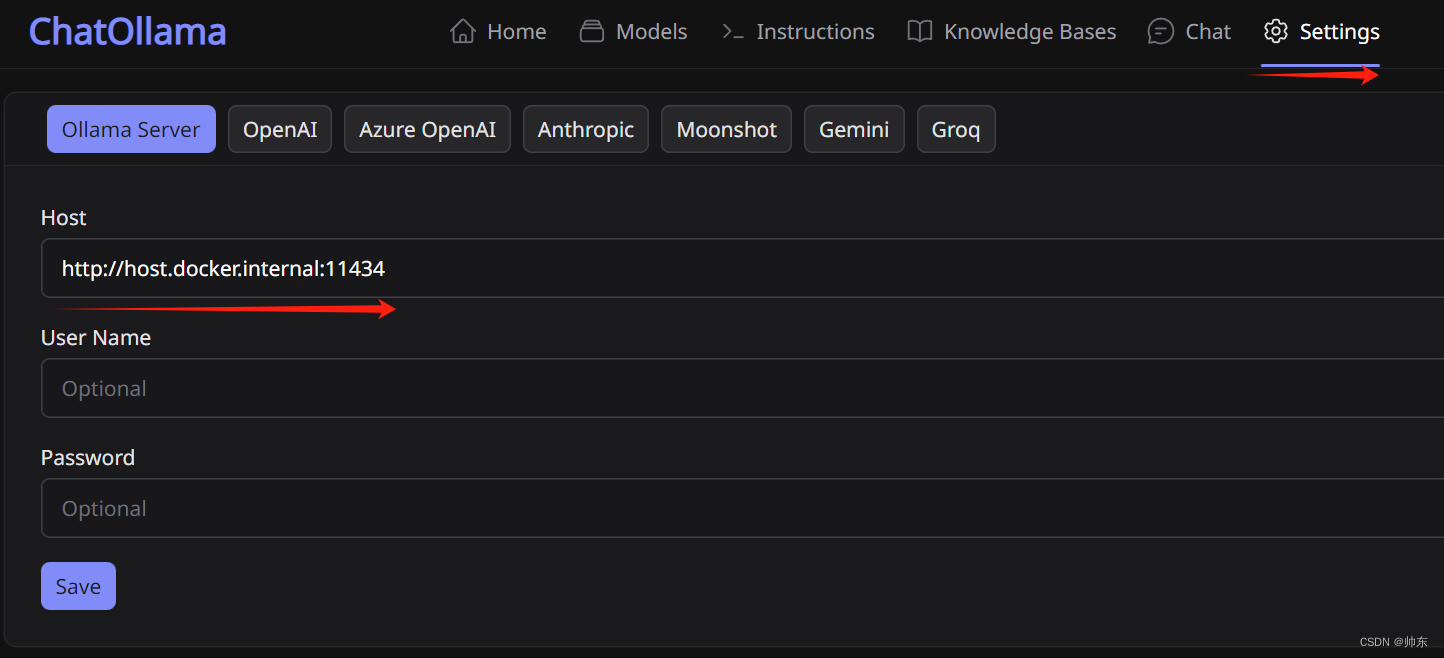Click the ChatOllama logo
Screen dimensions: 1444x658
pyautogui.click(x=127, y=32)
